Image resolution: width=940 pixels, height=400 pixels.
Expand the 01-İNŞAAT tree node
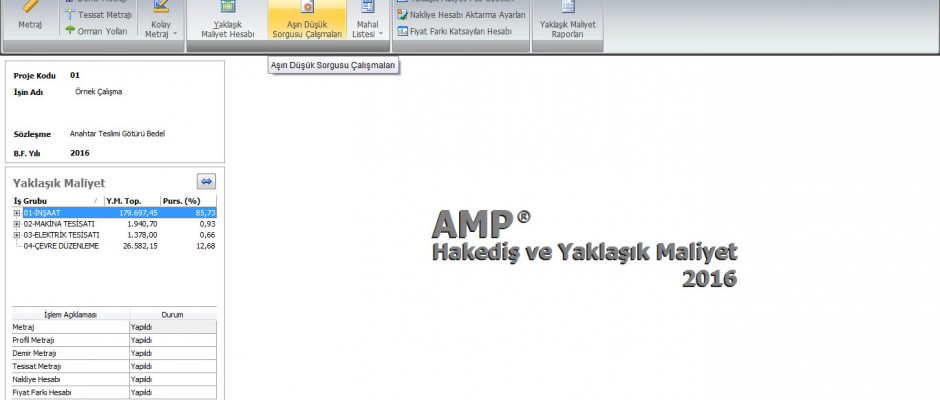[16, 213]
